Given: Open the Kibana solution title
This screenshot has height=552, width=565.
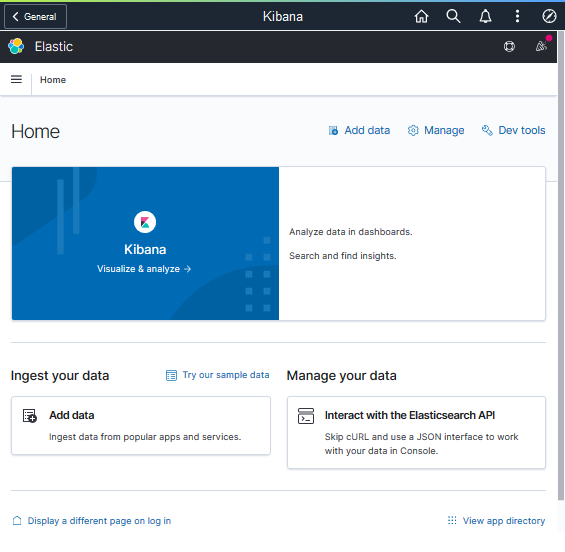Looking at the screenshot, I should [x=145, y=249].
